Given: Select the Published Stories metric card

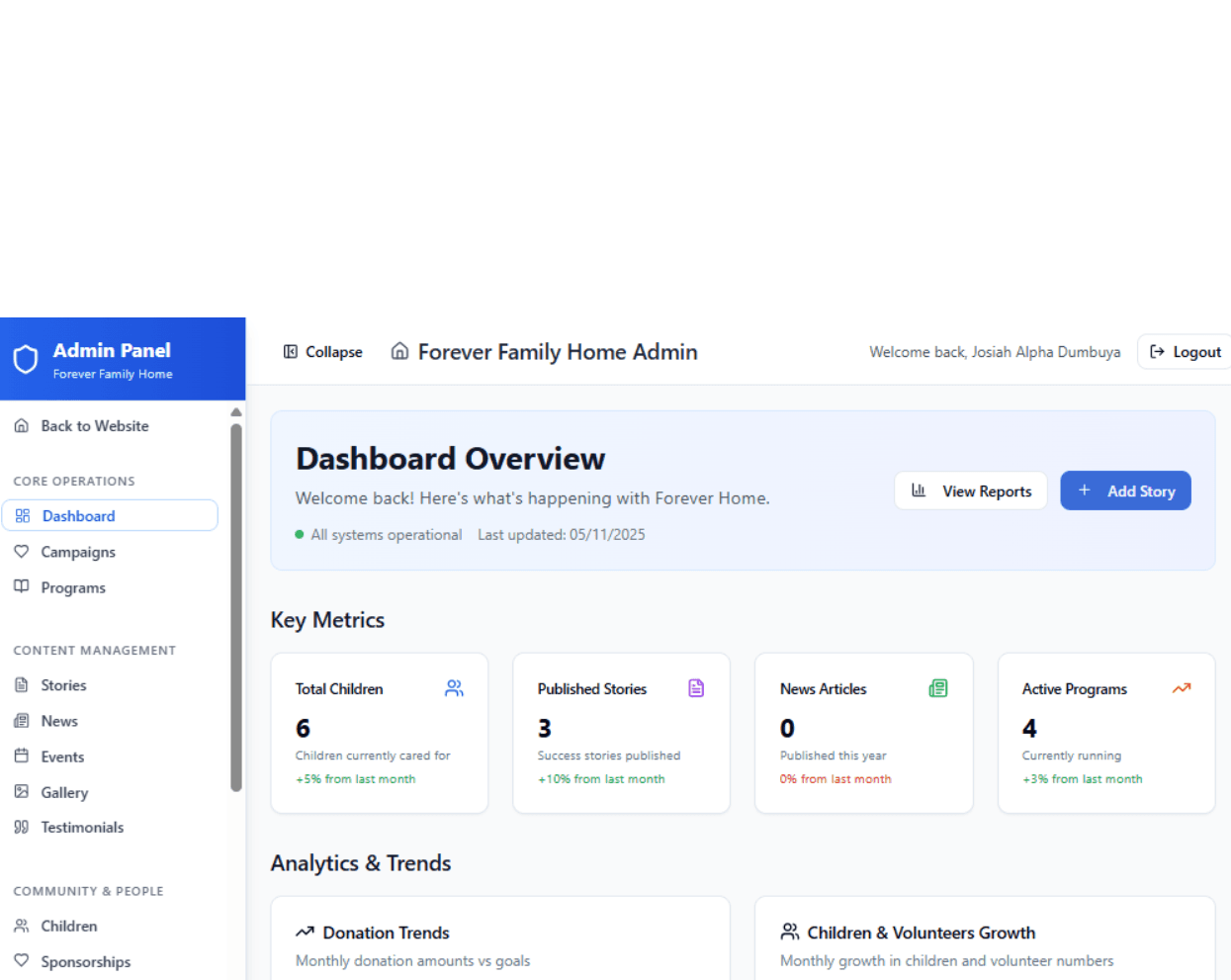Looking at the screenshot, I should tap(622, 733).
